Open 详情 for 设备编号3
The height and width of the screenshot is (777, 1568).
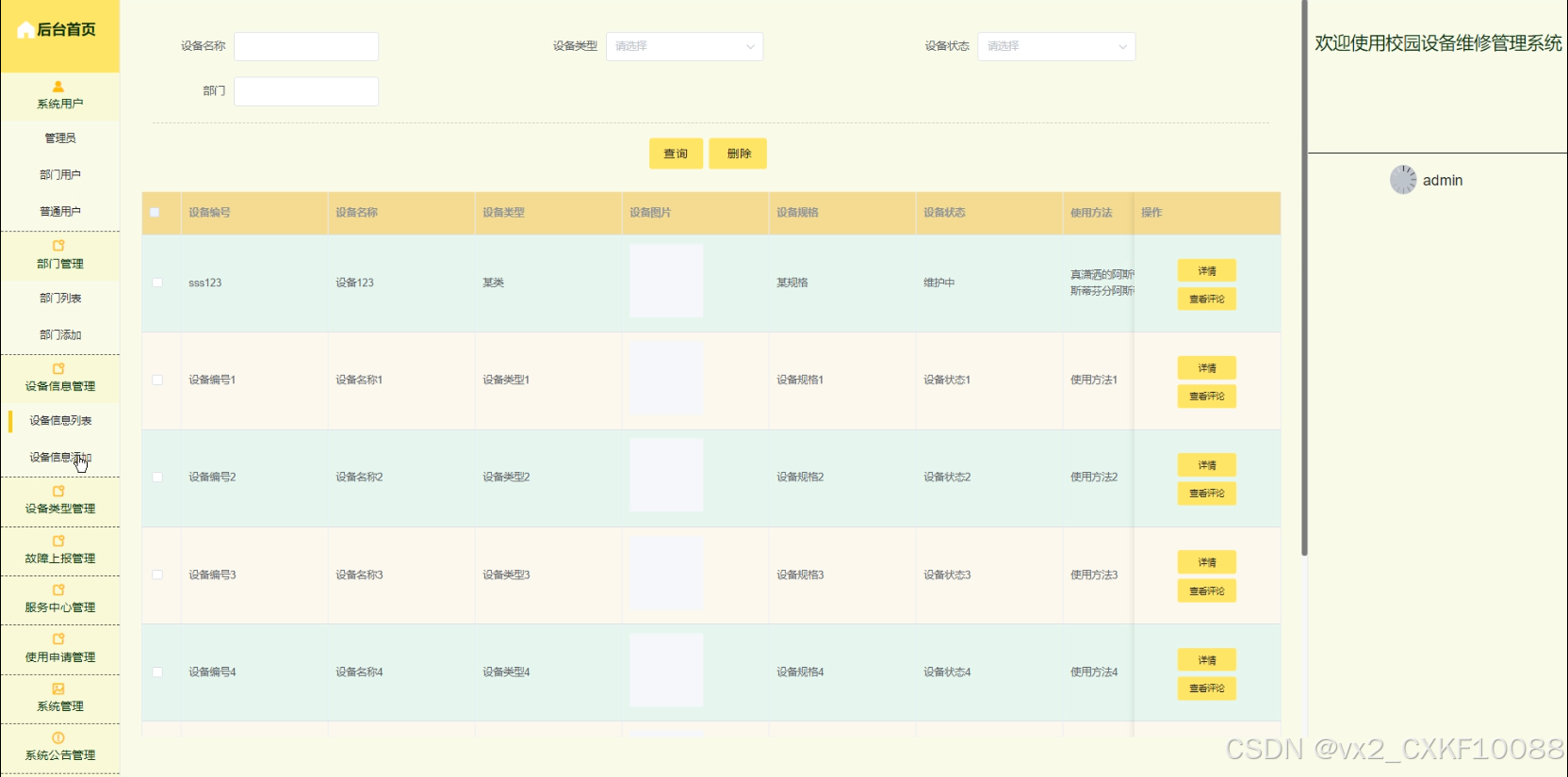point(1207,562)
